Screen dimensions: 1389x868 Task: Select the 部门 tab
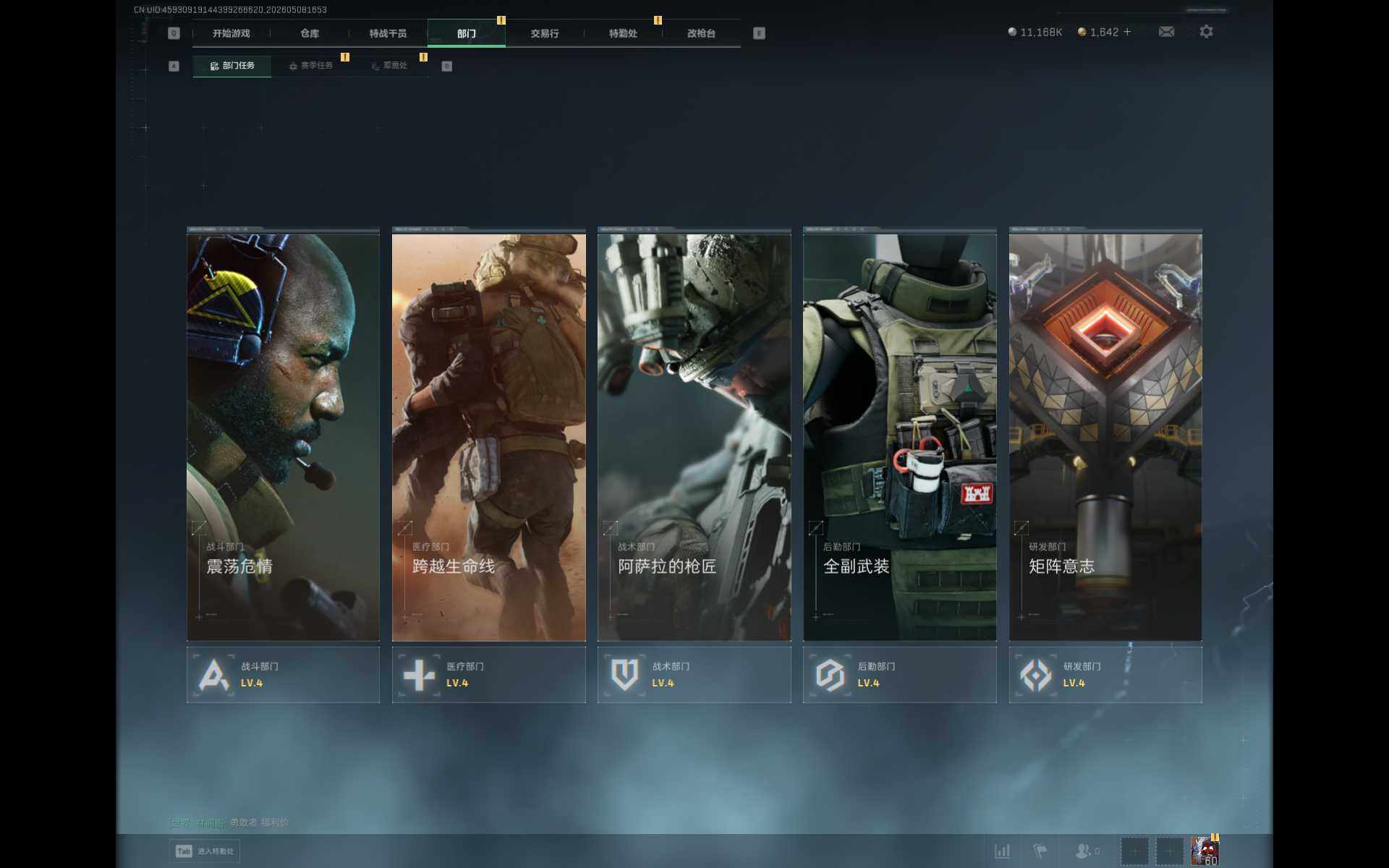[x=467, y=33]
